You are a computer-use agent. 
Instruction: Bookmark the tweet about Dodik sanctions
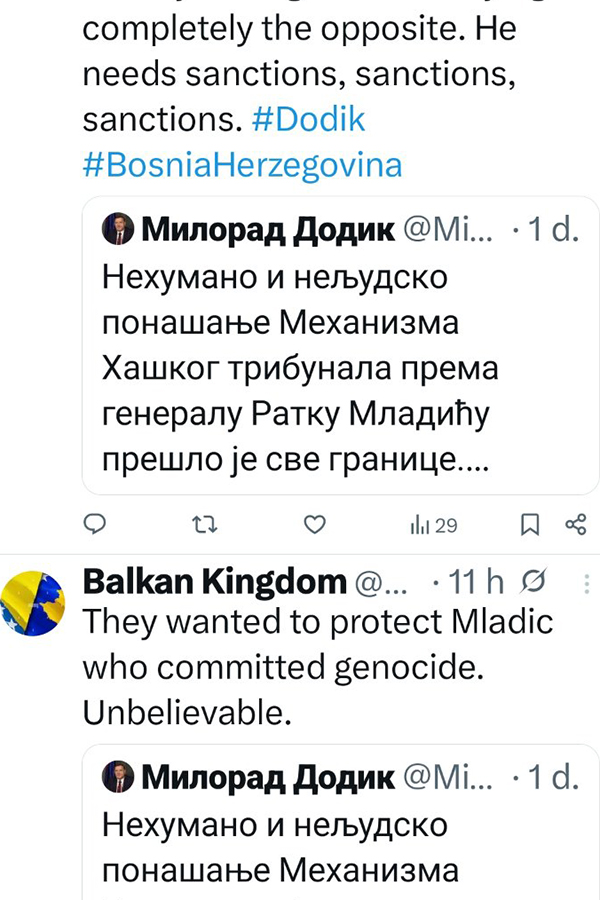click(x=530, y=524)
